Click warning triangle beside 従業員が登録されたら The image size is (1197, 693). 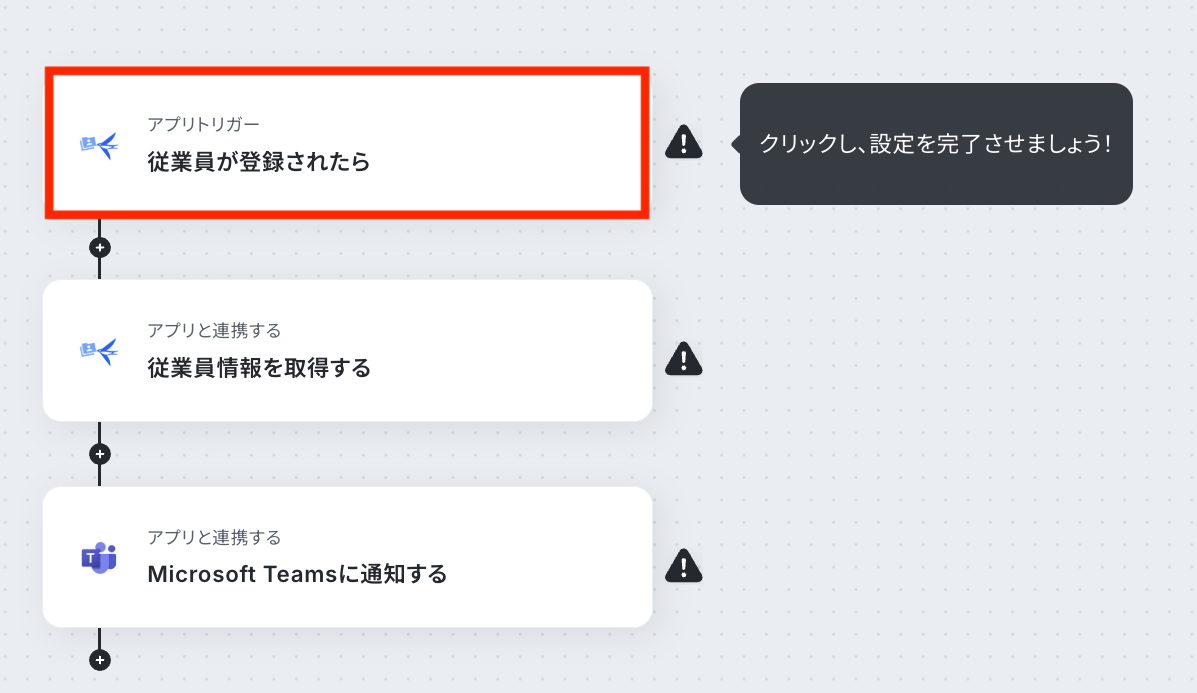[683, 142]
